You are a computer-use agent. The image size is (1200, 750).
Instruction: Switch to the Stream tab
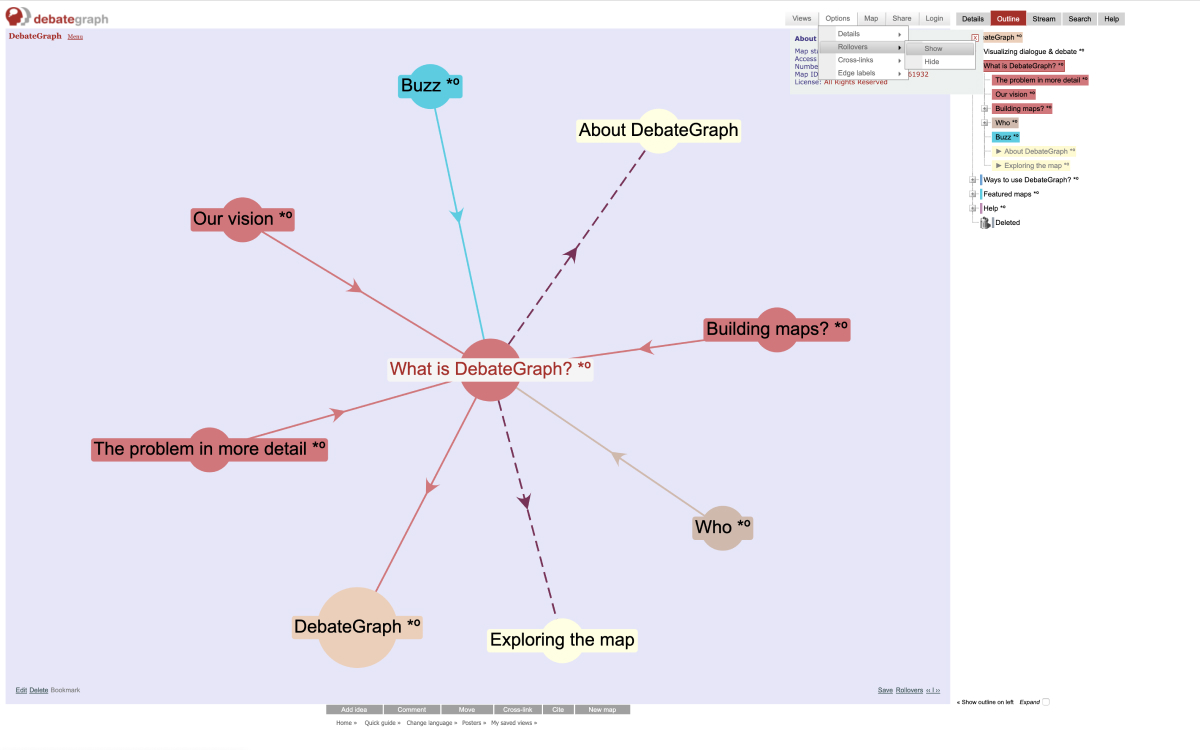pyautogui.click(x=1043, y=19)
